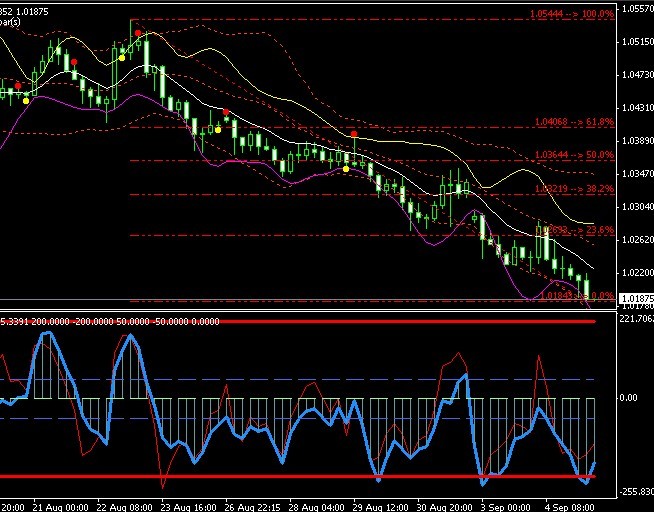This screenshot has width=654, height=512.
Task: Select the "29 Aug 12:00" date label
Action: coord(381,507)
